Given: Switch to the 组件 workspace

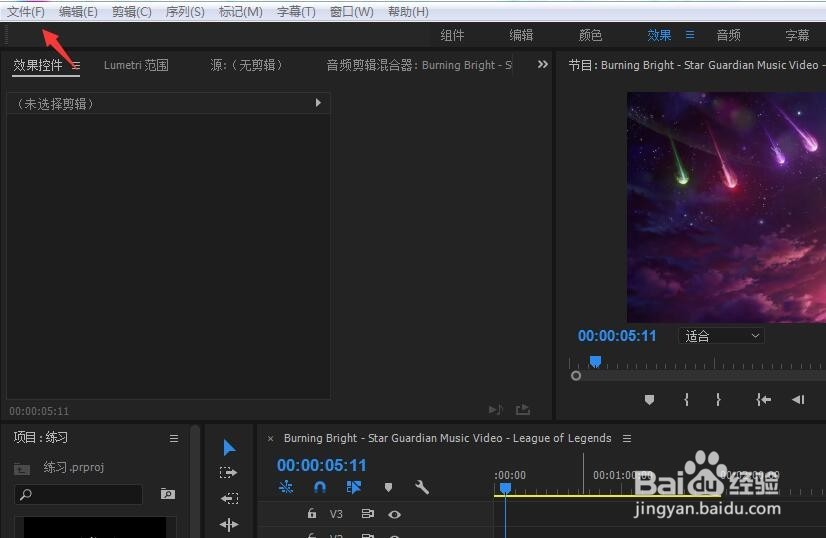Looking at the screenshot, I should point(452,35).
